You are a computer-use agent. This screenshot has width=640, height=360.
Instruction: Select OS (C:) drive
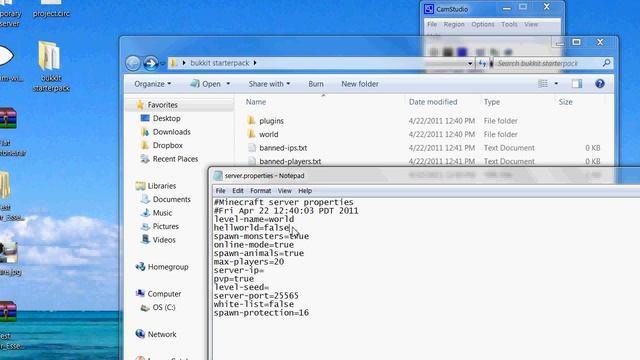tap(164, 307)
